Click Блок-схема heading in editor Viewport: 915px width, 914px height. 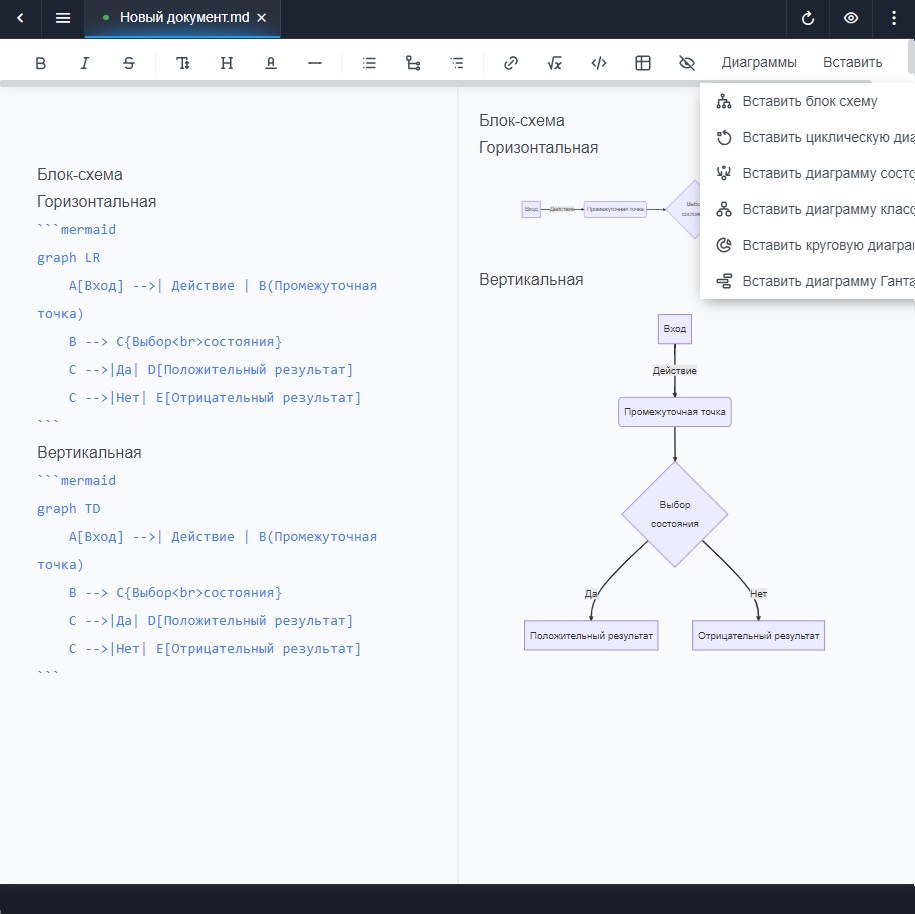80,175
